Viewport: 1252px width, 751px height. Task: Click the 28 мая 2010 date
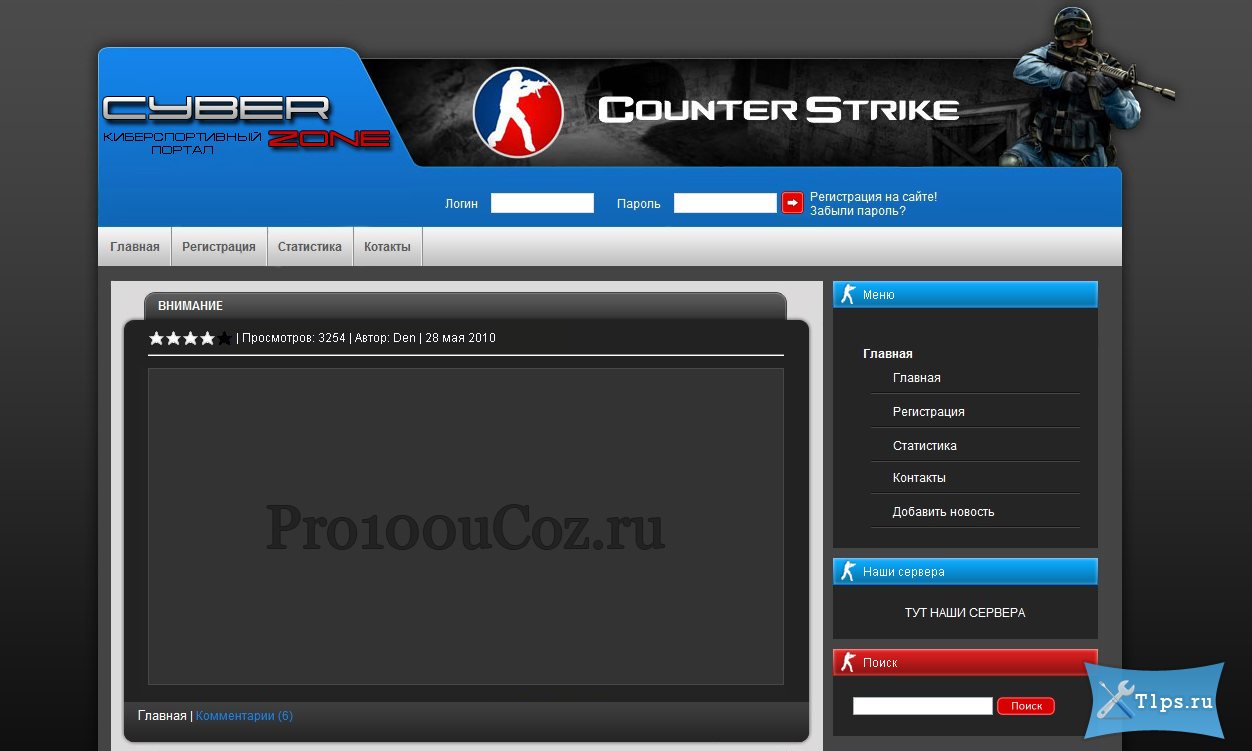(x=460, y=338)
